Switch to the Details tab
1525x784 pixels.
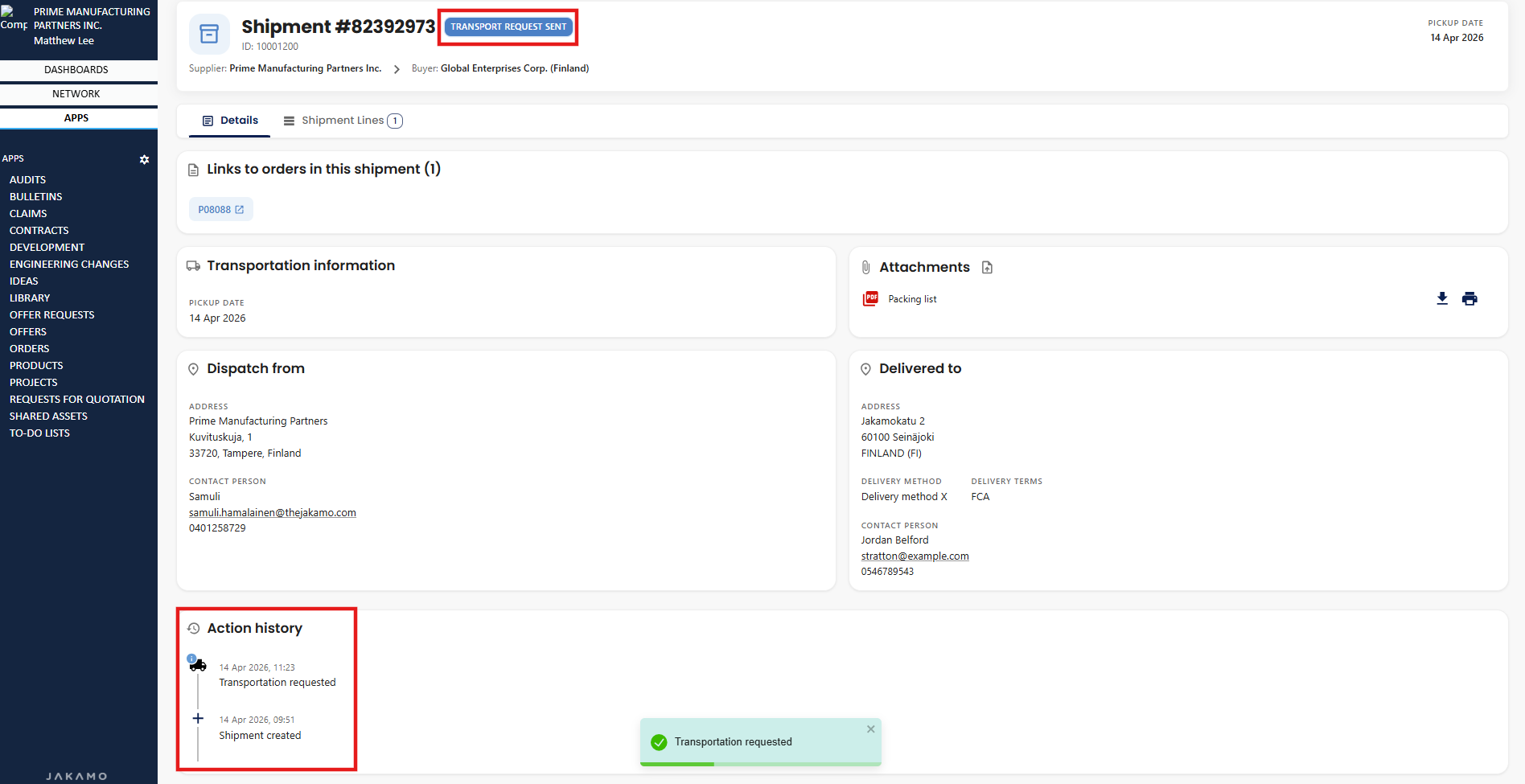point(230,121)
